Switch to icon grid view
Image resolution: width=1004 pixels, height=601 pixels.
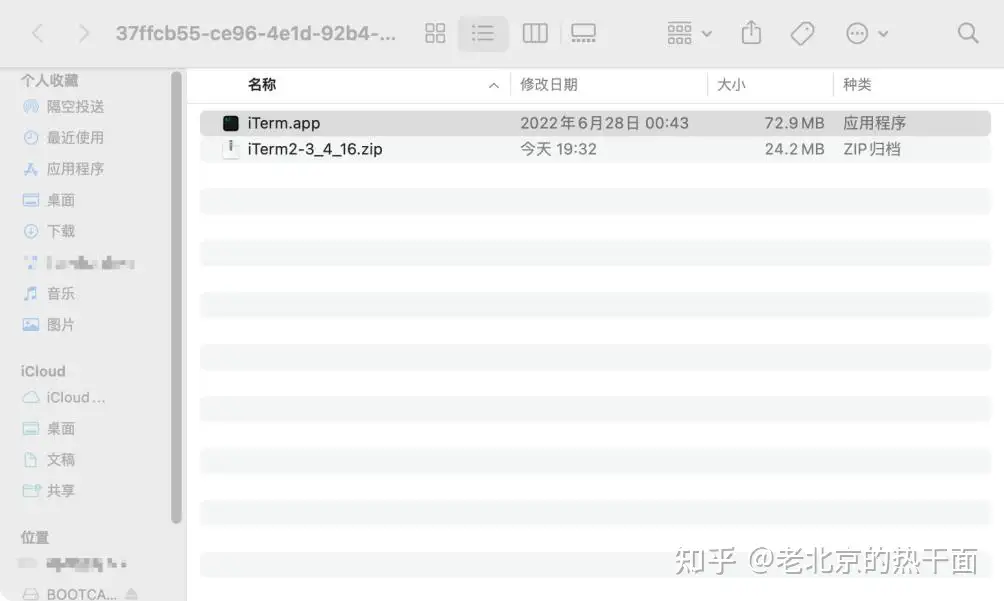435,33
